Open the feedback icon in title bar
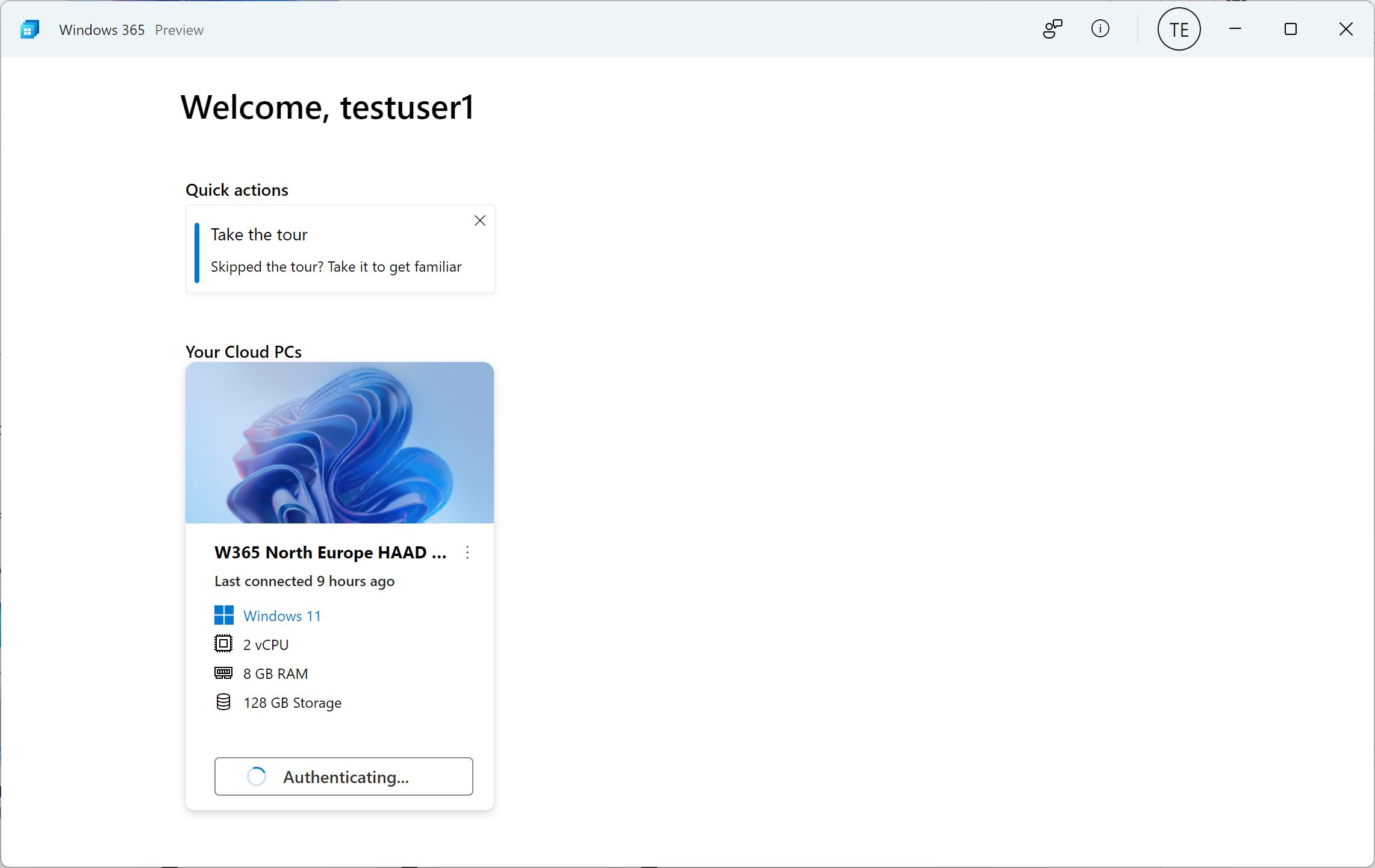Image resolution: width=1375 pixels, height=868 pixels. [1052, 29]
